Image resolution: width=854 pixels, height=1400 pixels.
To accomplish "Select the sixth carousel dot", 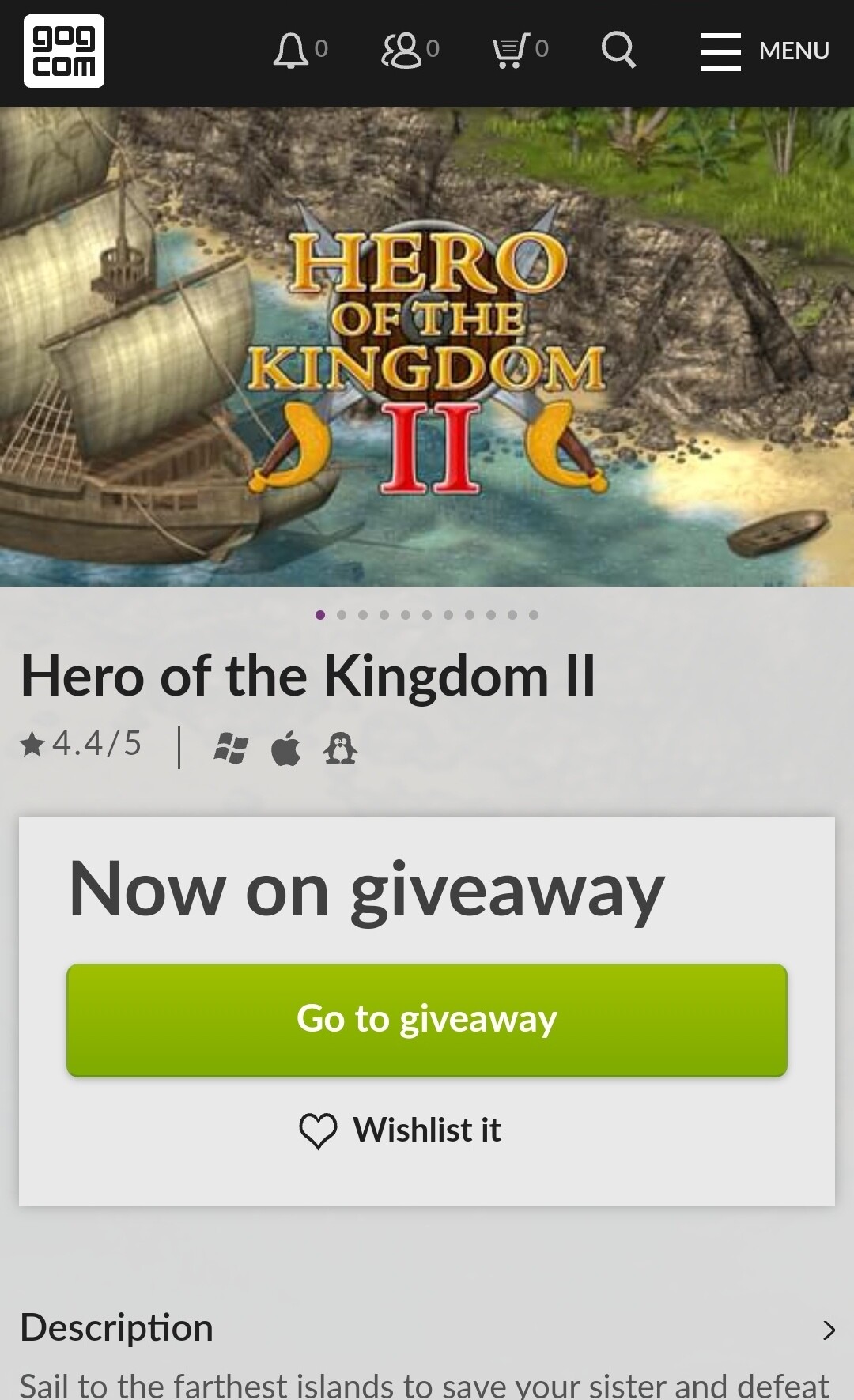I will (x=427, y=615).
